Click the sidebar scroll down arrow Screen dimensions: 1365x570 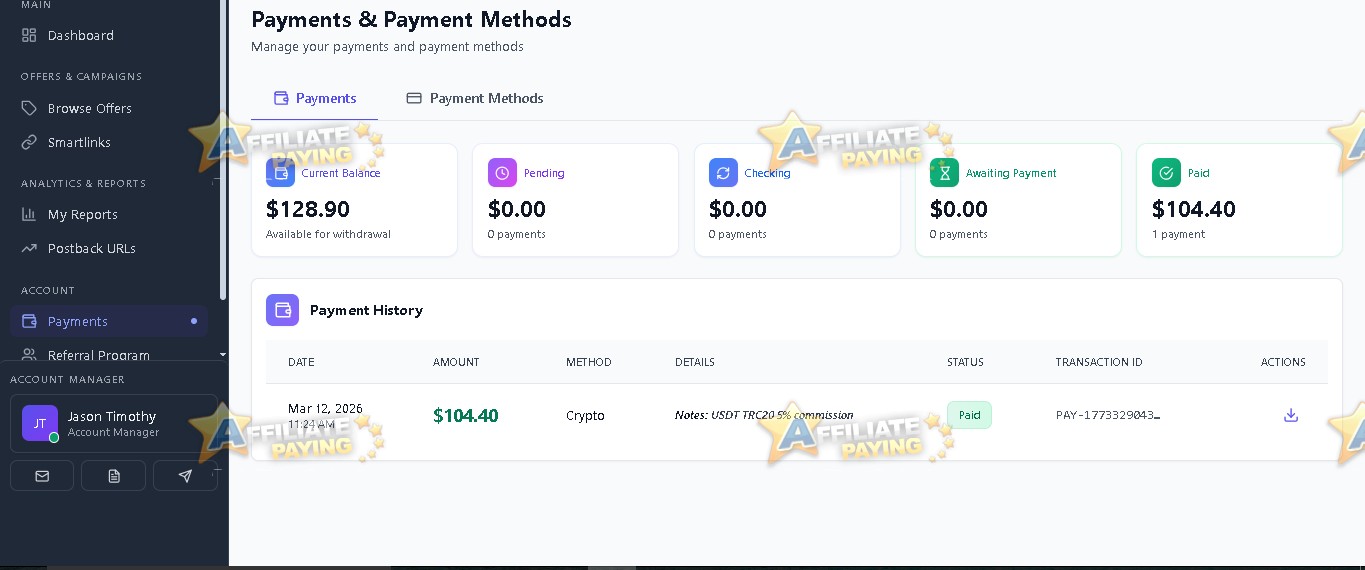223,354
